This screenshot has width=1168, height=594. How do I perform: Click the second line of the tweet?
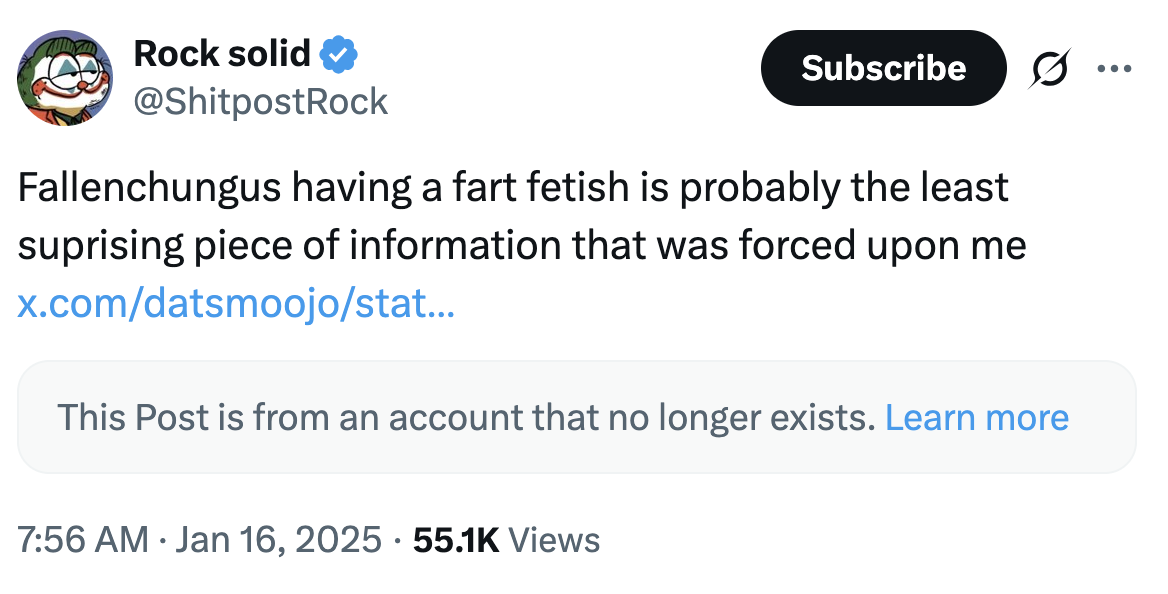click(522, 245)
